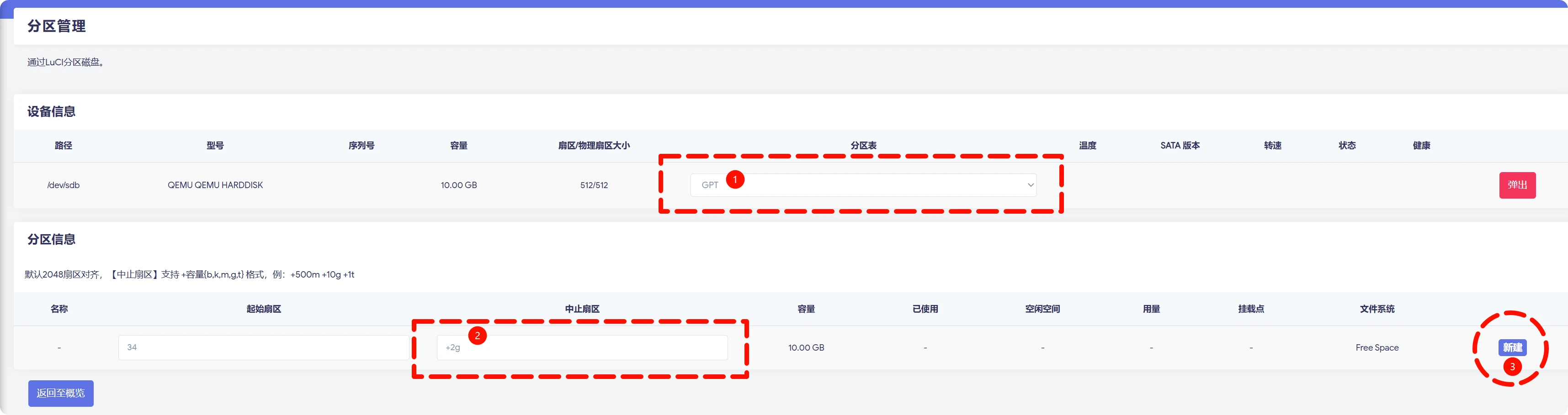The height and width of the screenshot is (415, 1568).
Task: Click the 名称 column header
Action: click(x=59, y=309)
